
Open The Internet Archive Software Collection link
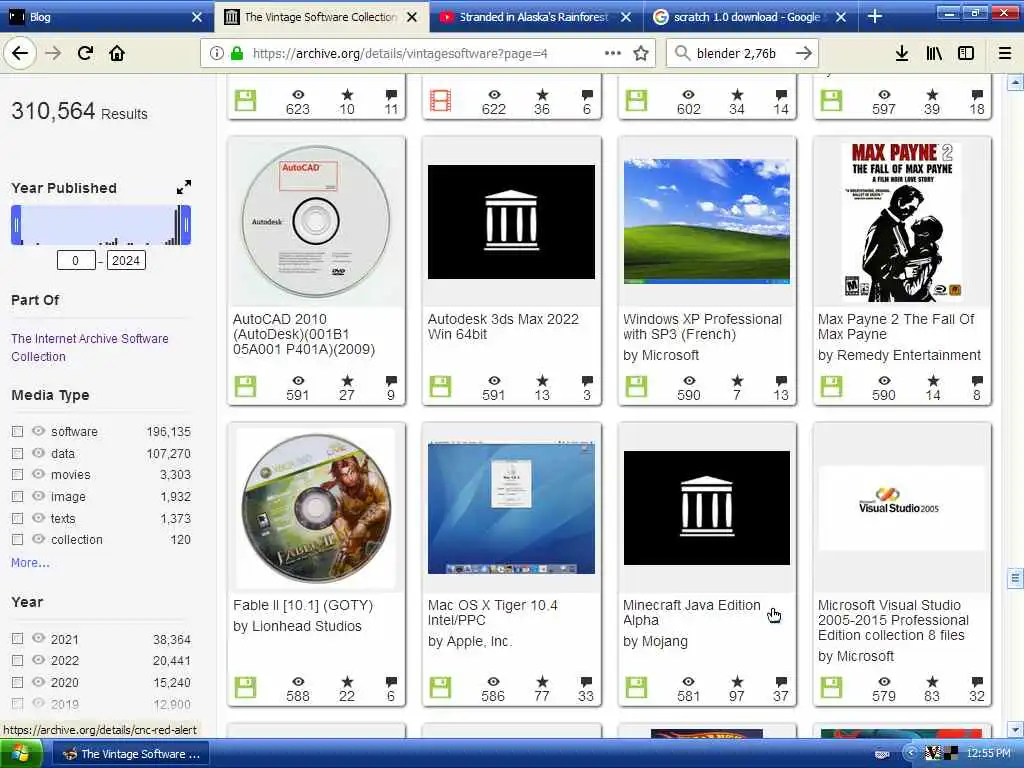pyautogui.click(x=89, y=347)
